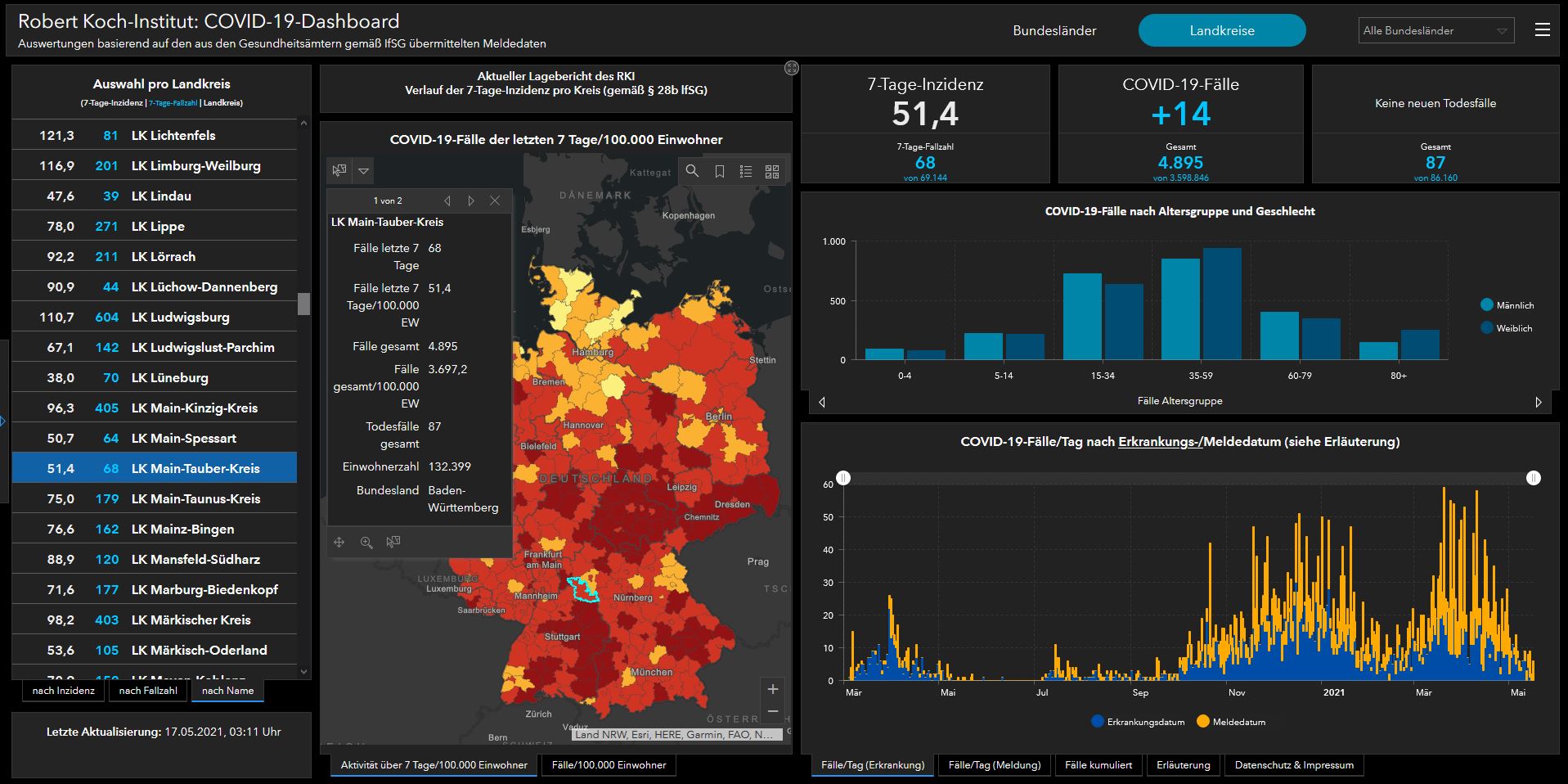This screenshot has width=1568, height=784.
Task: Show next age group chart page
Action: coord(1539,402)
